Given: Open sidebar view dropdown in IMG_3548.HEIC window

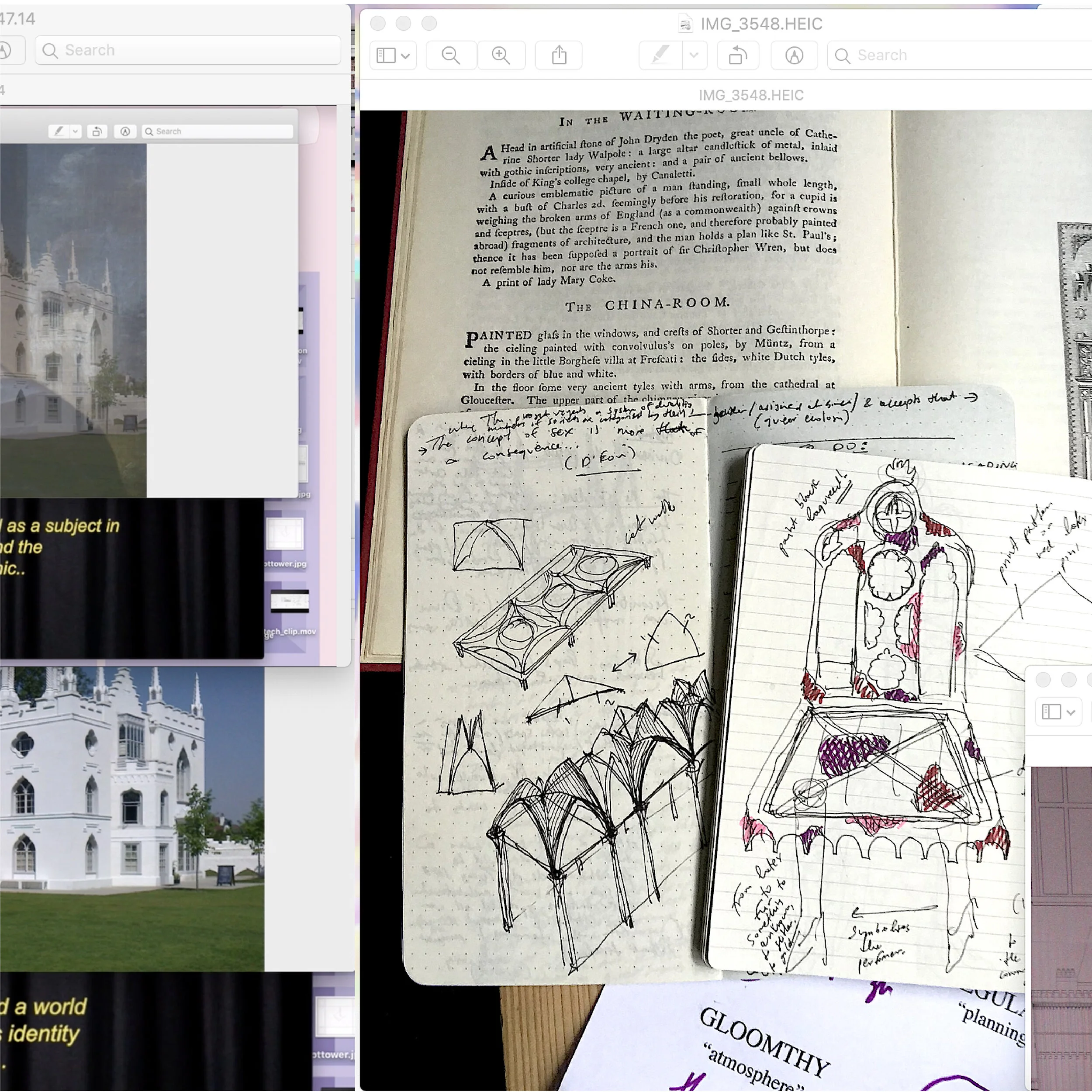Looking at the screenshot, I should [x=393, y=55].
